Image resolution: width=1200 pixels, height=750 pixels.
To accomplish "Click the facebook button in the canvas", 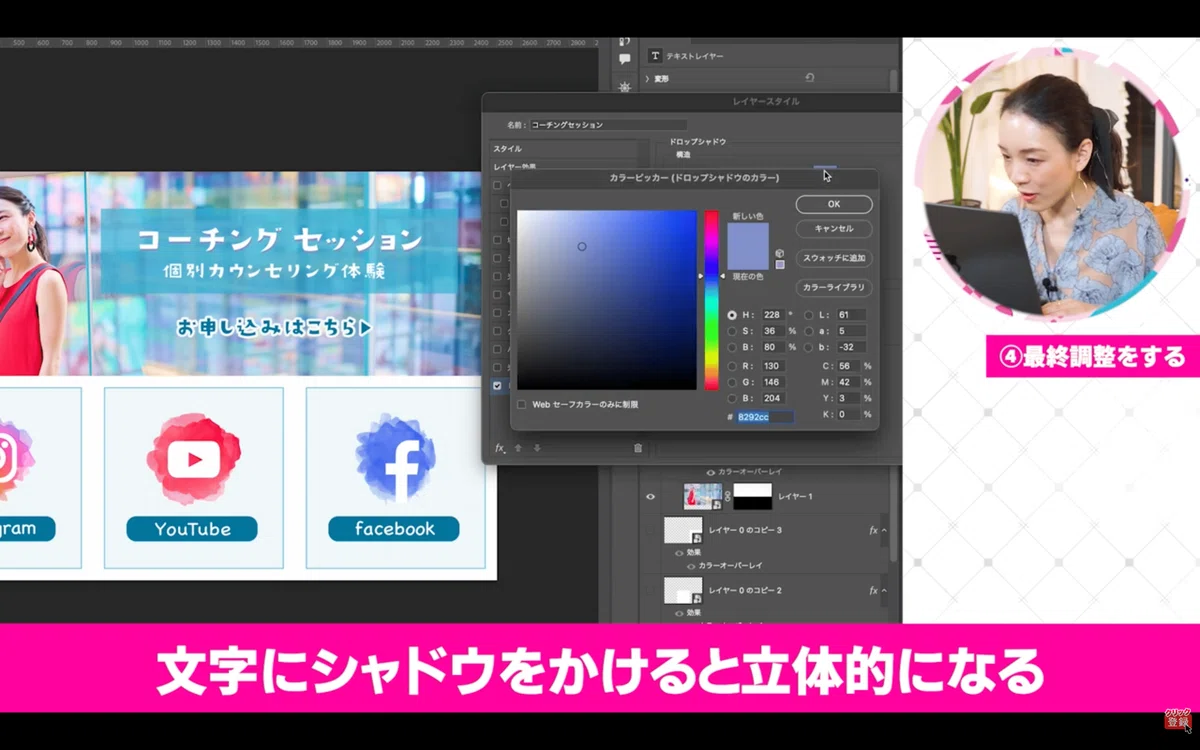I will pos(394,529).
